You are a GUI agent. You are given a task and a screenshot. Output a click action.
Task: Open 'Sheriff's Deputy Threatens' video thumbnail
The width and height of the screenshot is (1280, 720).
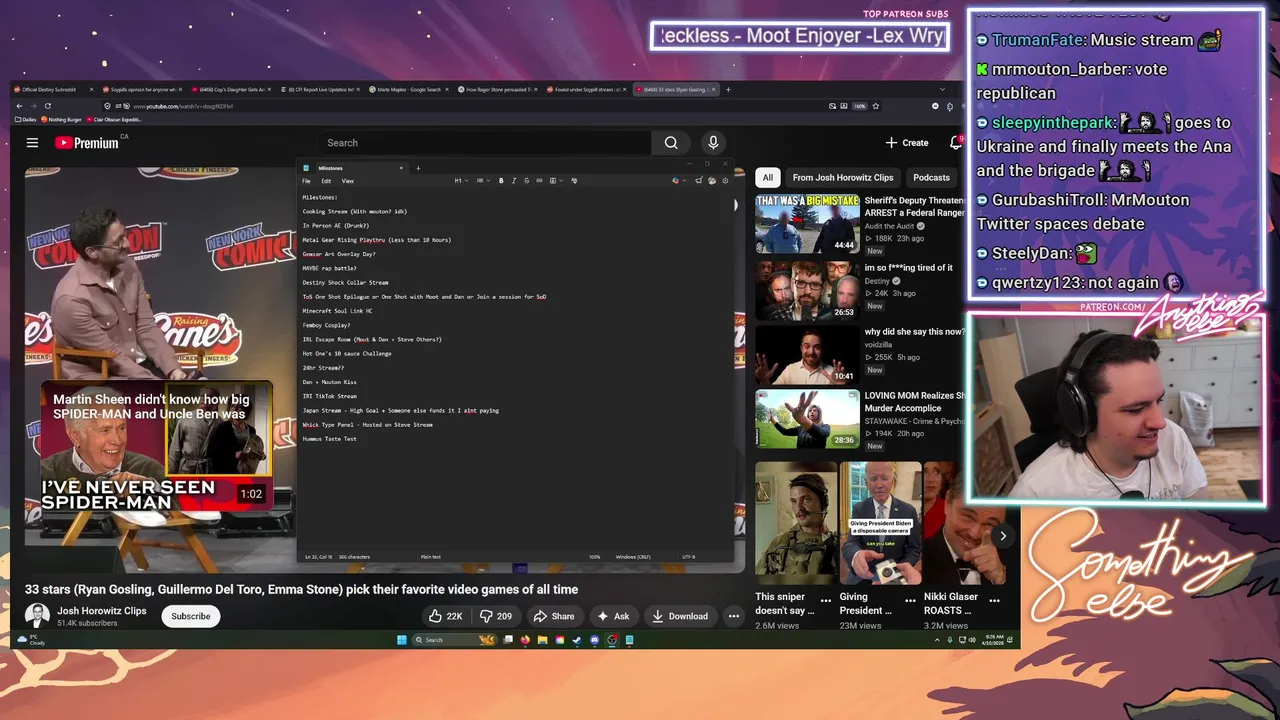pyautogui.click(x=807, y=223)
